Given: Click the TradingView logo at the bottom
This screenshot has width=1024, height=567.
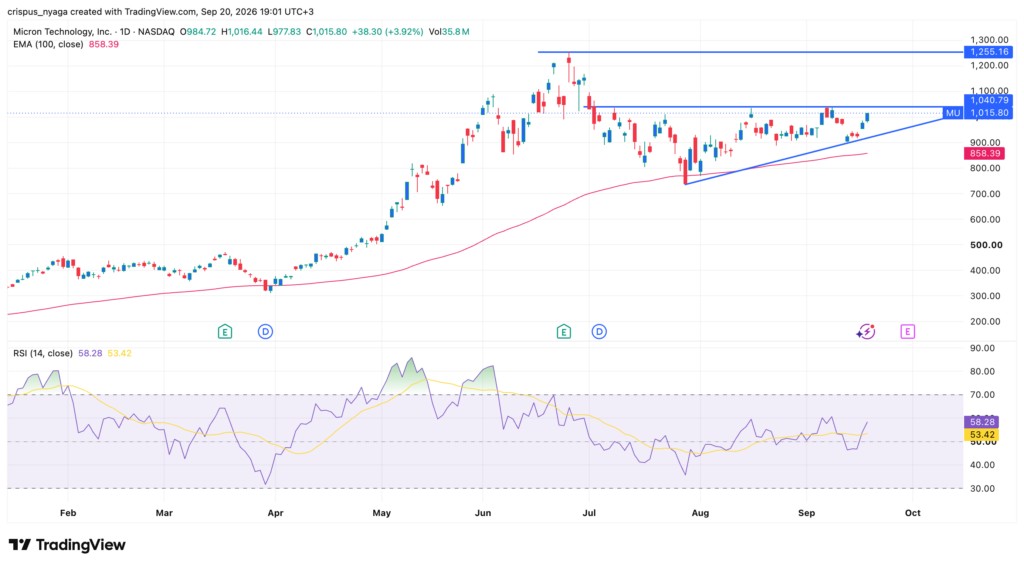Looking at the screenshot, I should click(x=67, y=545).
